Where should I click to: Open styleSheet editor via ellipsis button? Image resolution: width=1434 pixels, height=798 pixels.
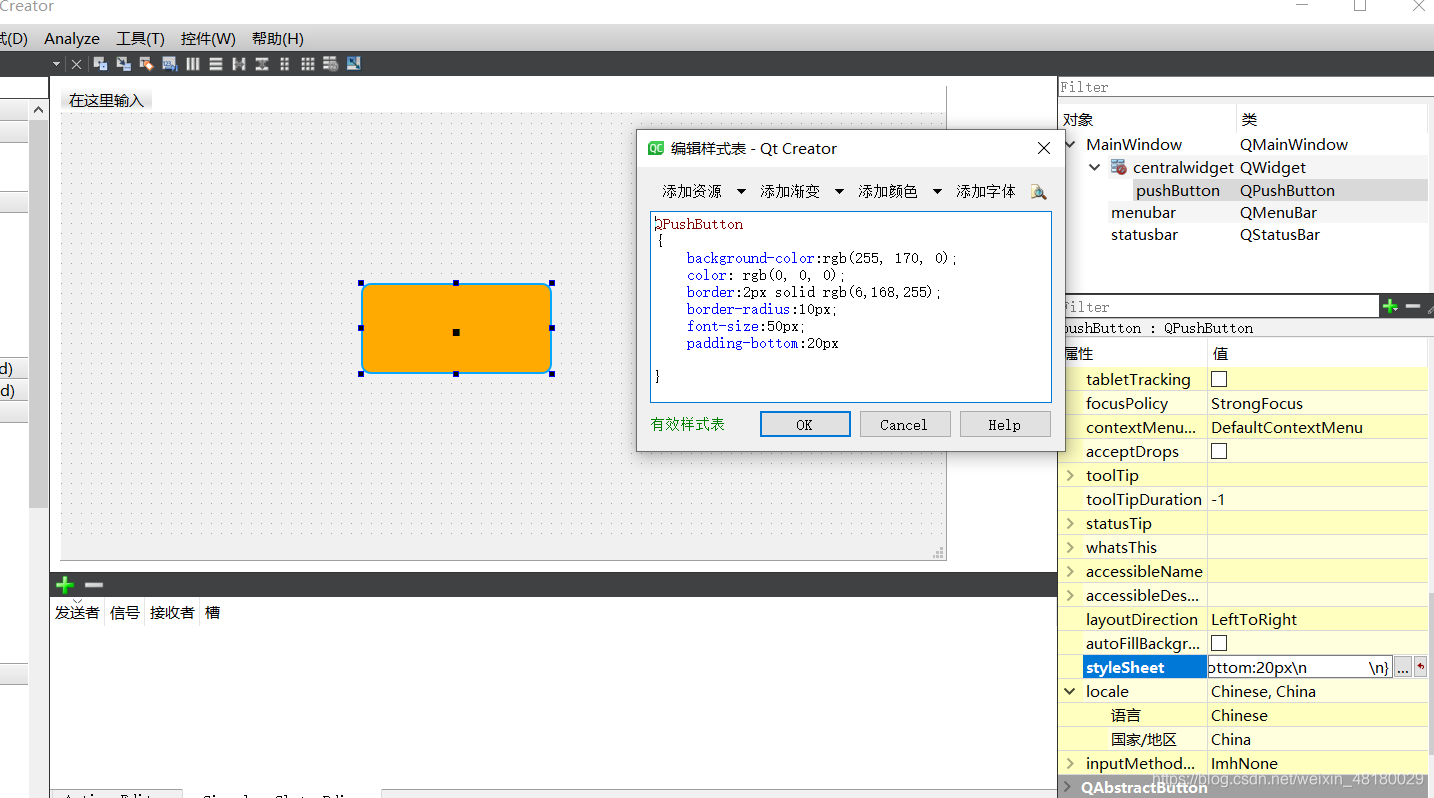(1403, 668)
